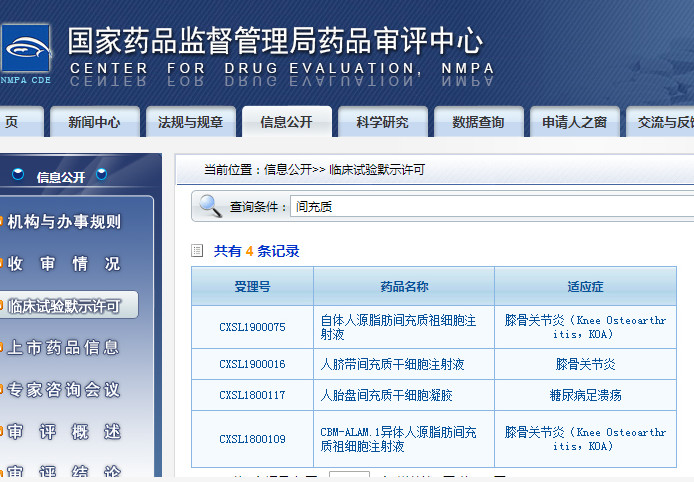The height and width of the screenshot is (482, 694).
Task: Click the record list icon beside 共有 4 条记录
Action: (x=197, y=251)
